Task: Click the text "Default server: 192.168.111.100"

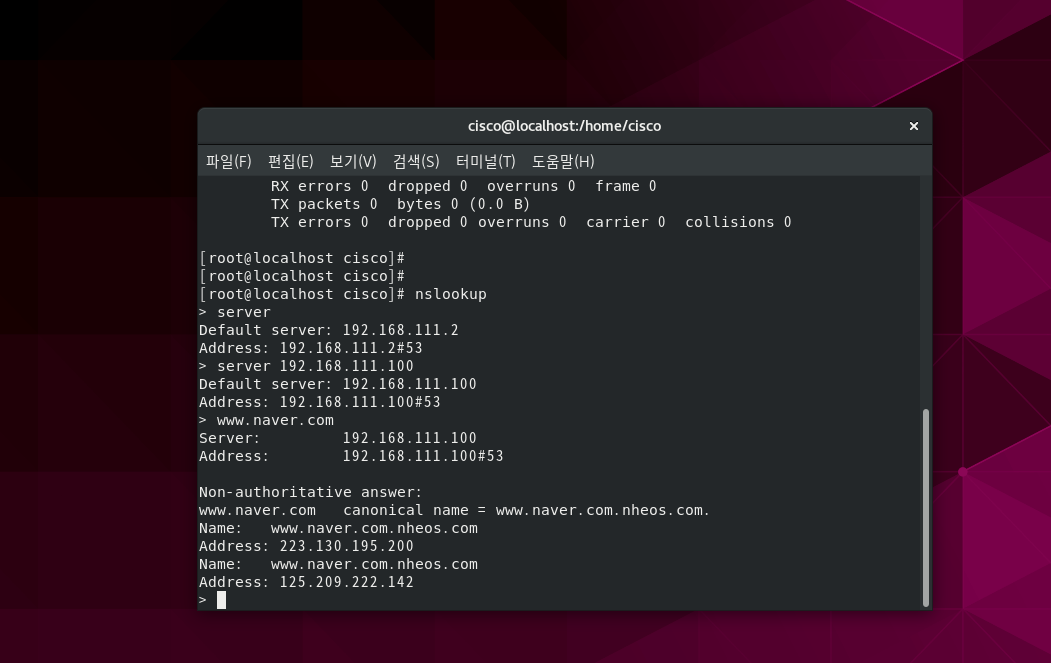Action: coord(337,384)
